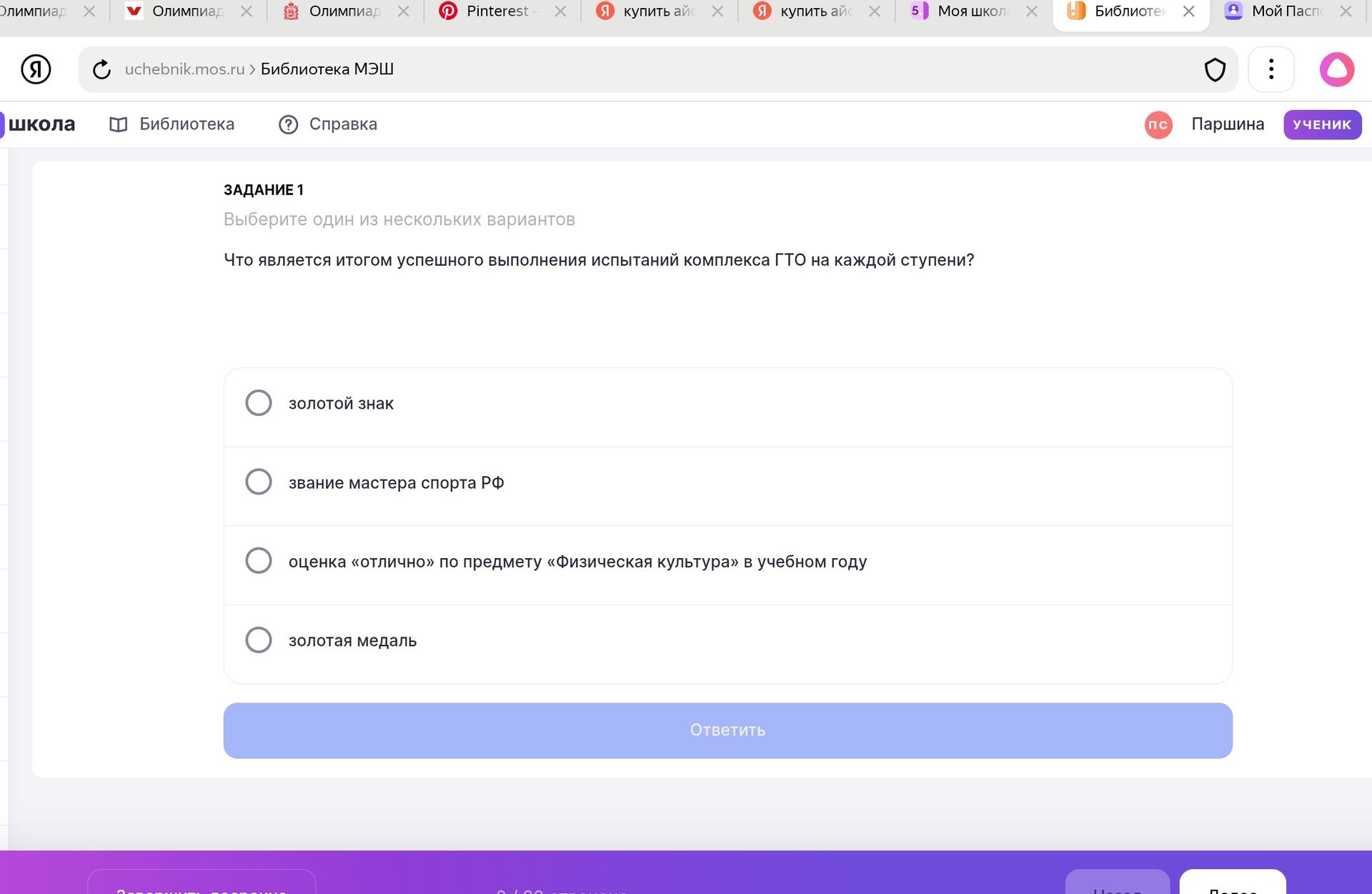Open the Справка help link

343,124
